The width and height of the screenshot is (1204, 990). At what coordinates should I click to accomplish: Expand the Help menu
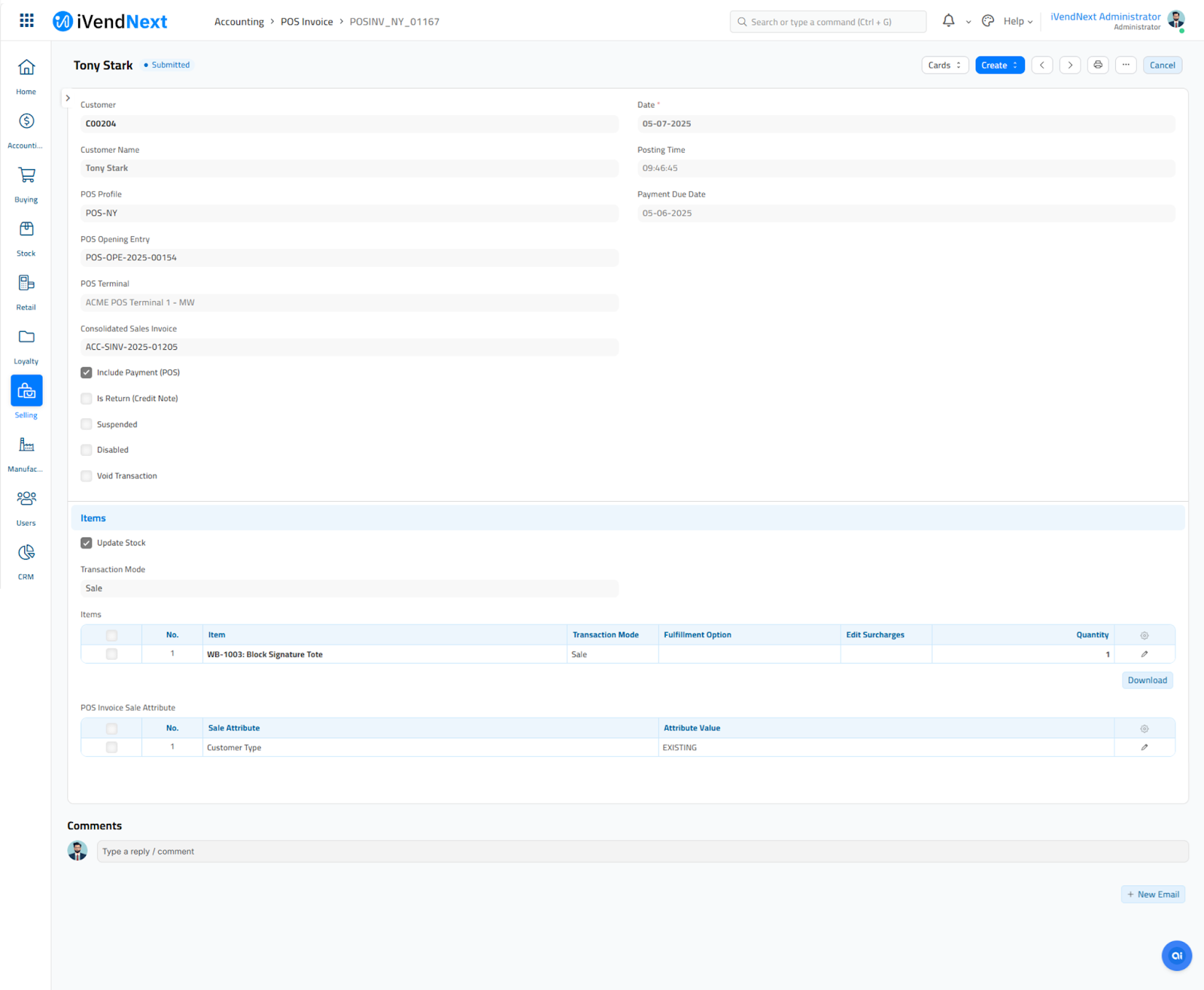[x=1017, y=22]
